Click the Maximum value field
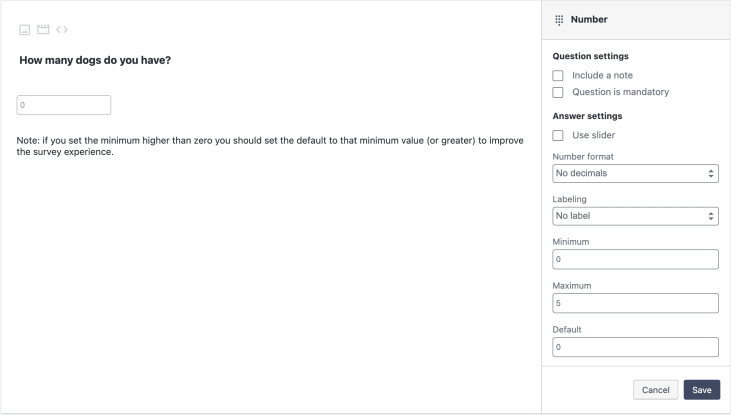This screenshot has height=415, width=731. pos(635,303)
